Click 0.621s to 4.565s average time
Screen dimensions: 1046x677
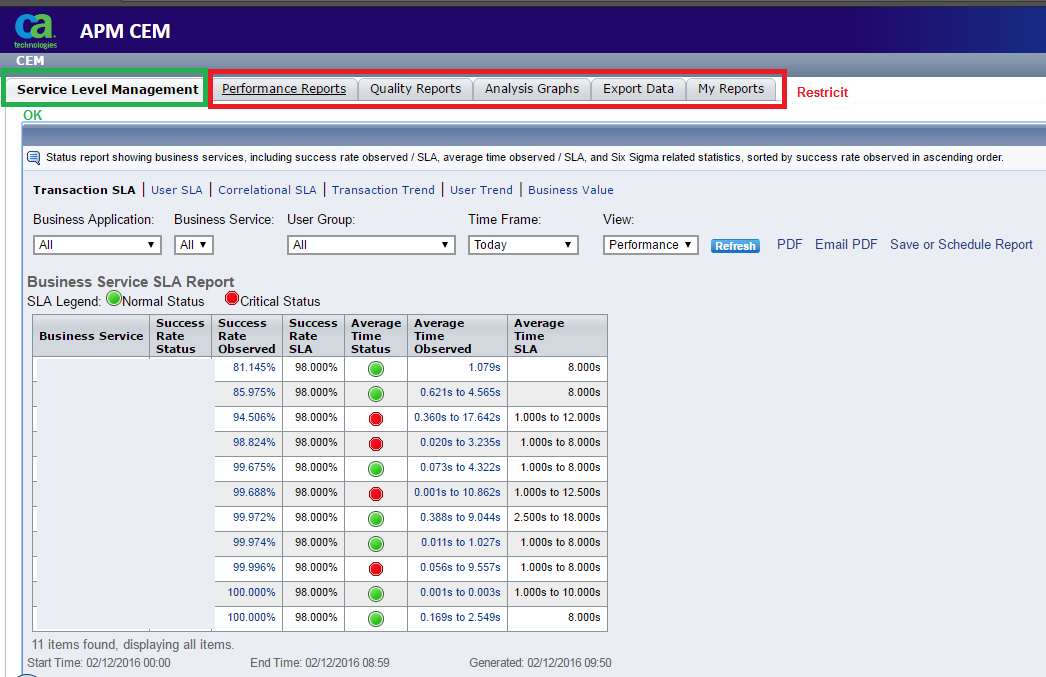tap(460, 392)
